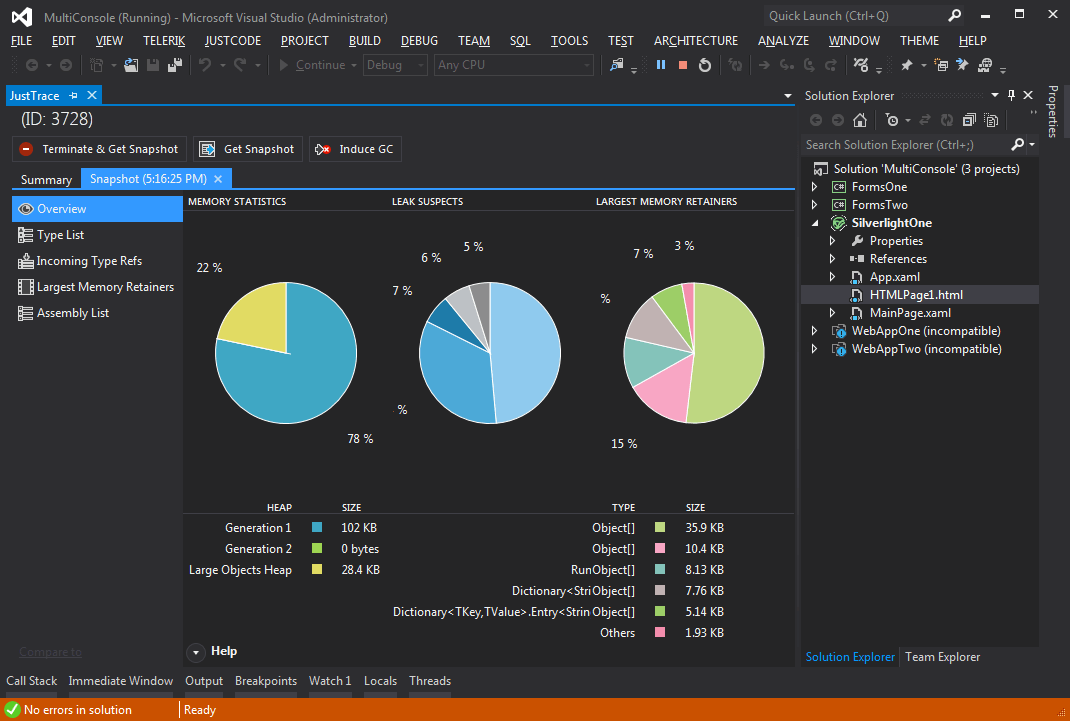The height and width of the screenshot is (721, 1070).
Task: Open the Debug configuration dropdown
Action: coord(395,65)
